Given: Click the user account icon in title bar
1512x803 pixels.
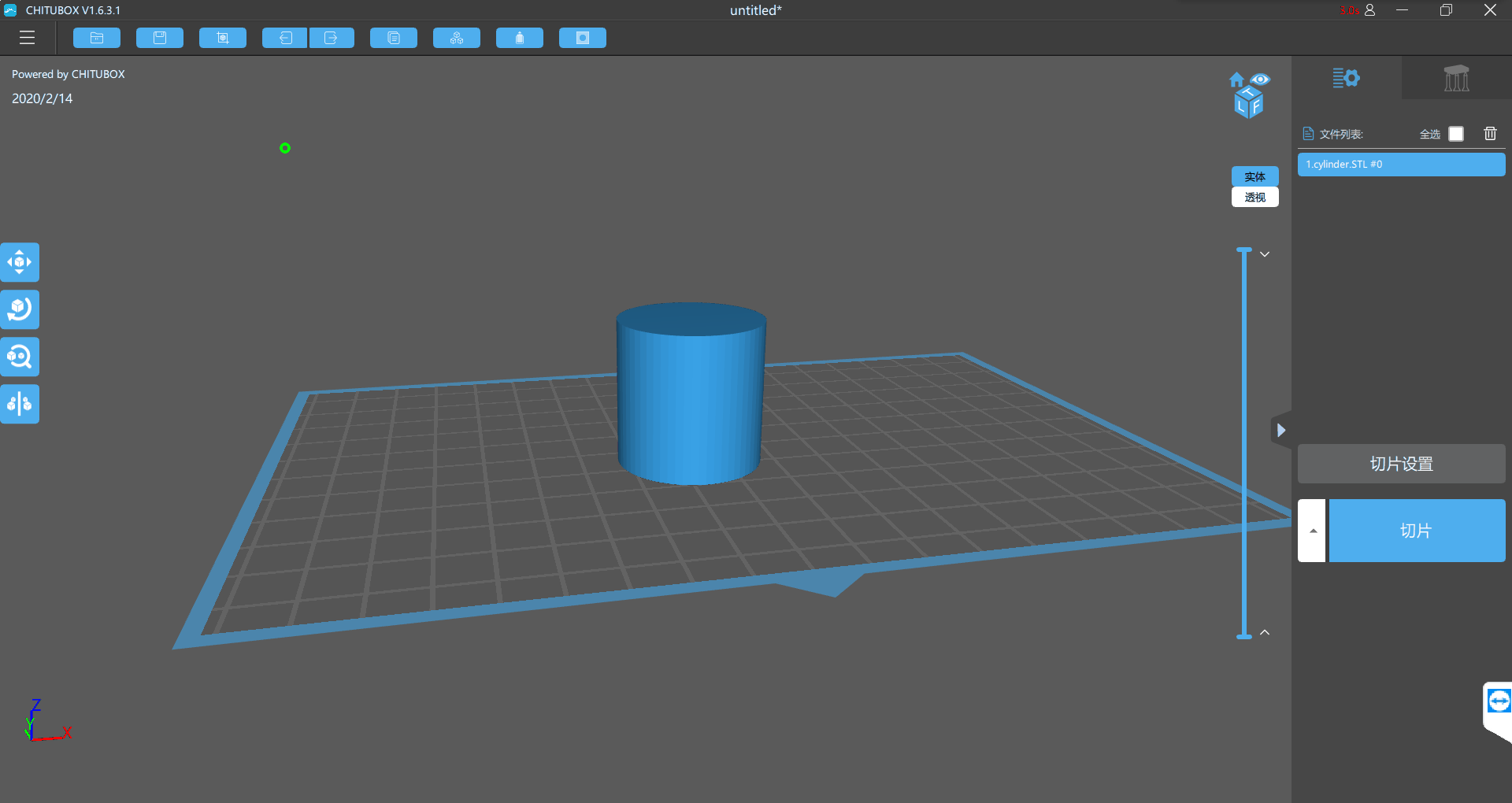Looking at the screenshot, I should [x=1370, y=10].
